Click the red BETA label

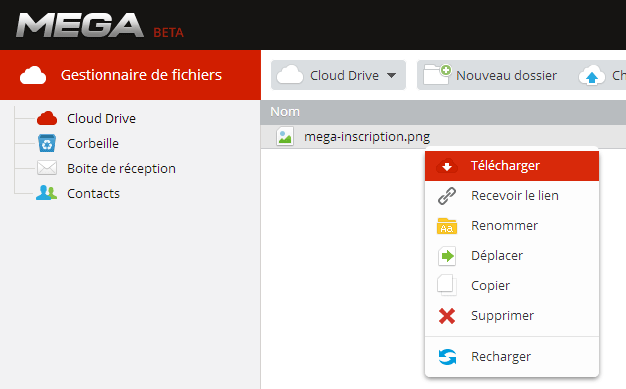point(168,32)
